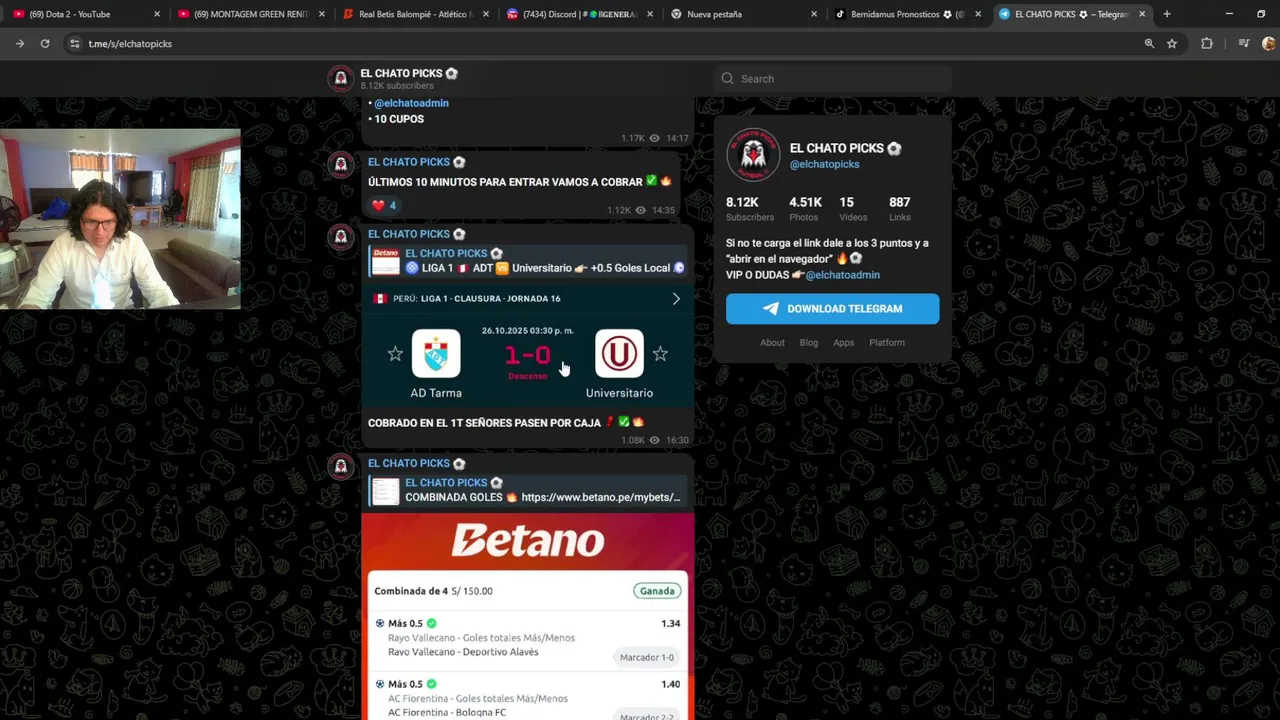Open a new browser tab
Image resolution: width=1280 pixels, height=720 pixels.
(x=1167, y=14)
